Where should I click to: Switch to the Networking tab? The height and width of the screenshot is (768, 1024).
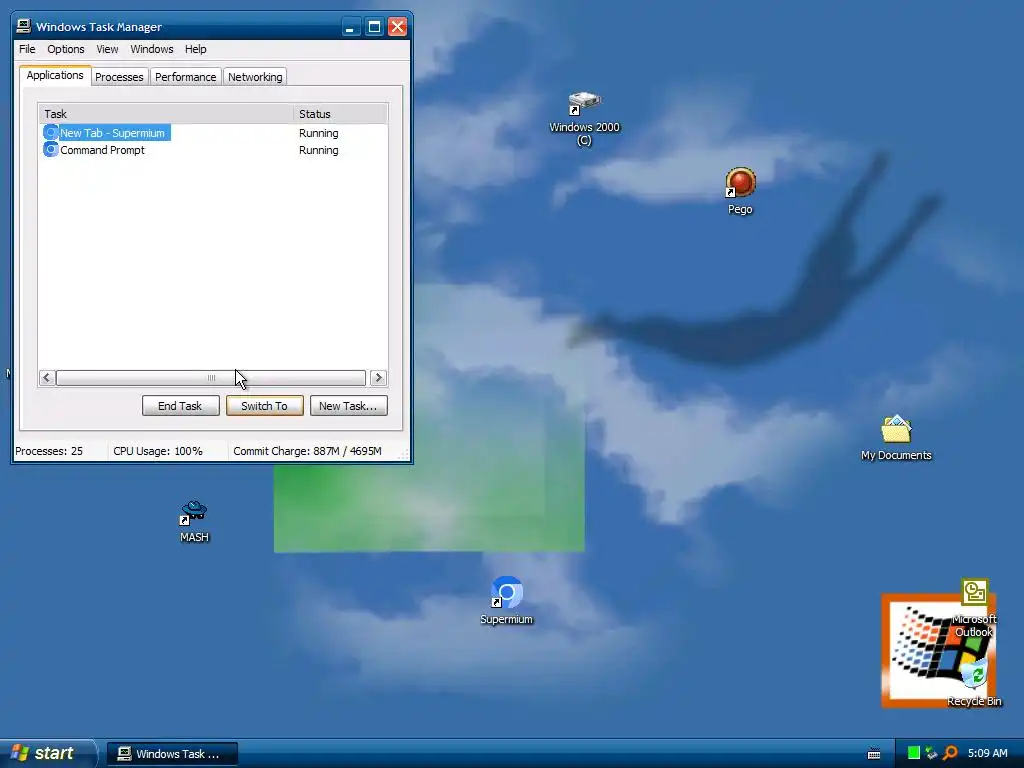pyautogui.click(x=255, y=76)
